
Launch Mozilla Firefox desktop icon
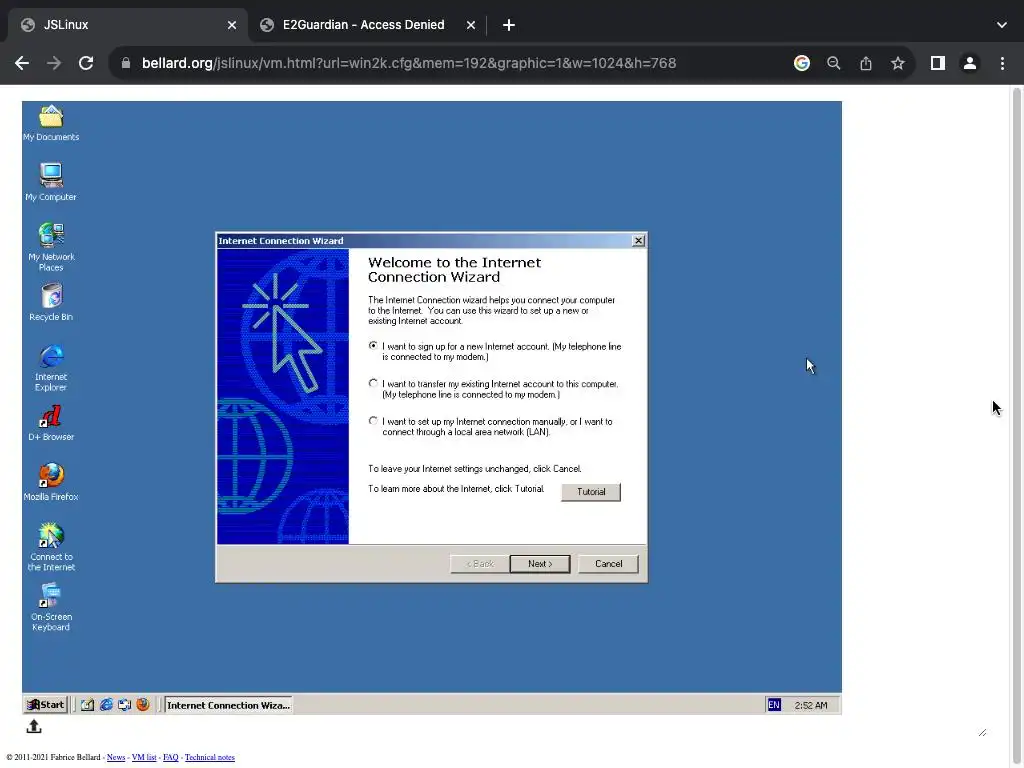[51, 482]
